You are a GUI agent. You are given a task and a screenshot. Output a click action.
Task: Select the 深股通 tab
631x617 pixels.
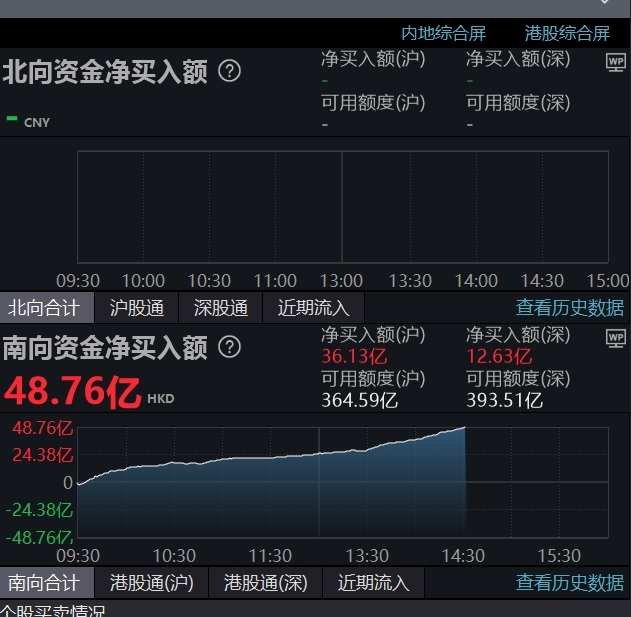[x=221, y=308]
